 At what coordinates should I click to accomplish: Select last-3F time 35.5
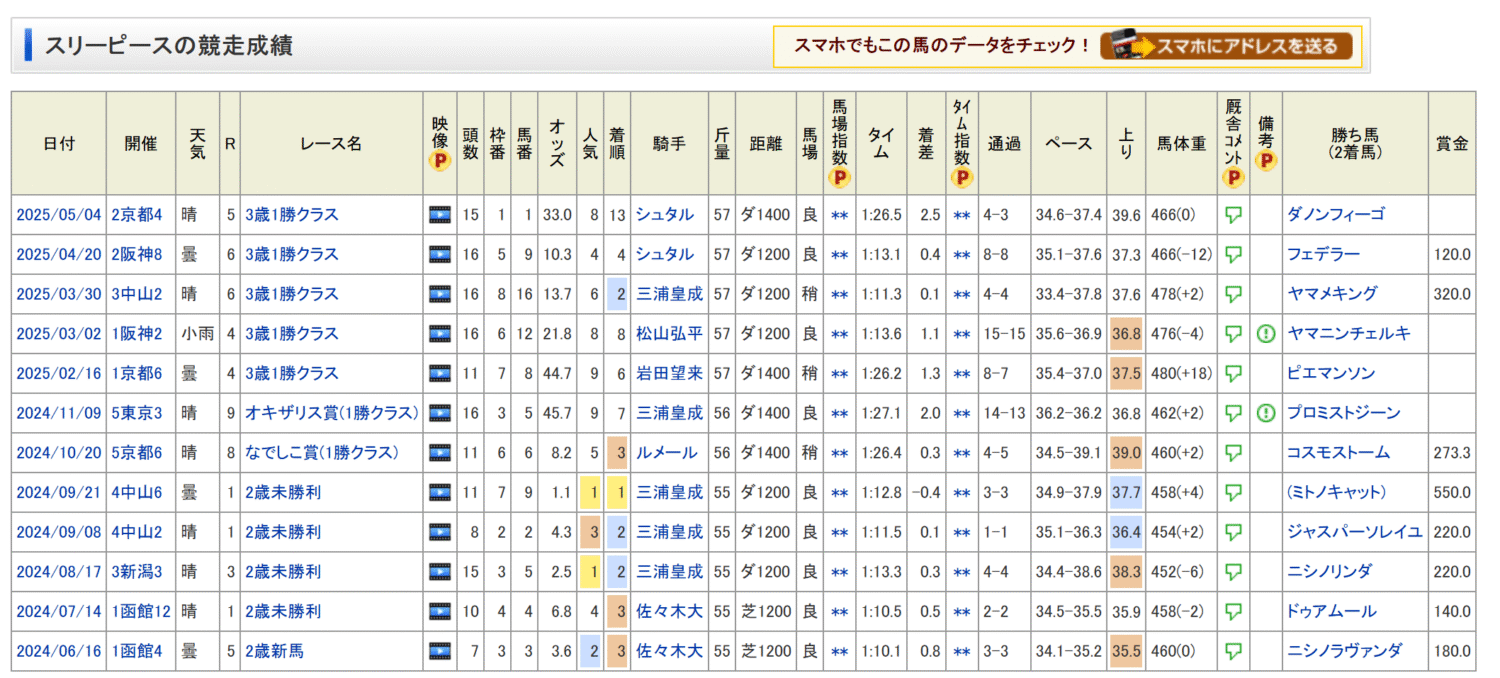1127,651
